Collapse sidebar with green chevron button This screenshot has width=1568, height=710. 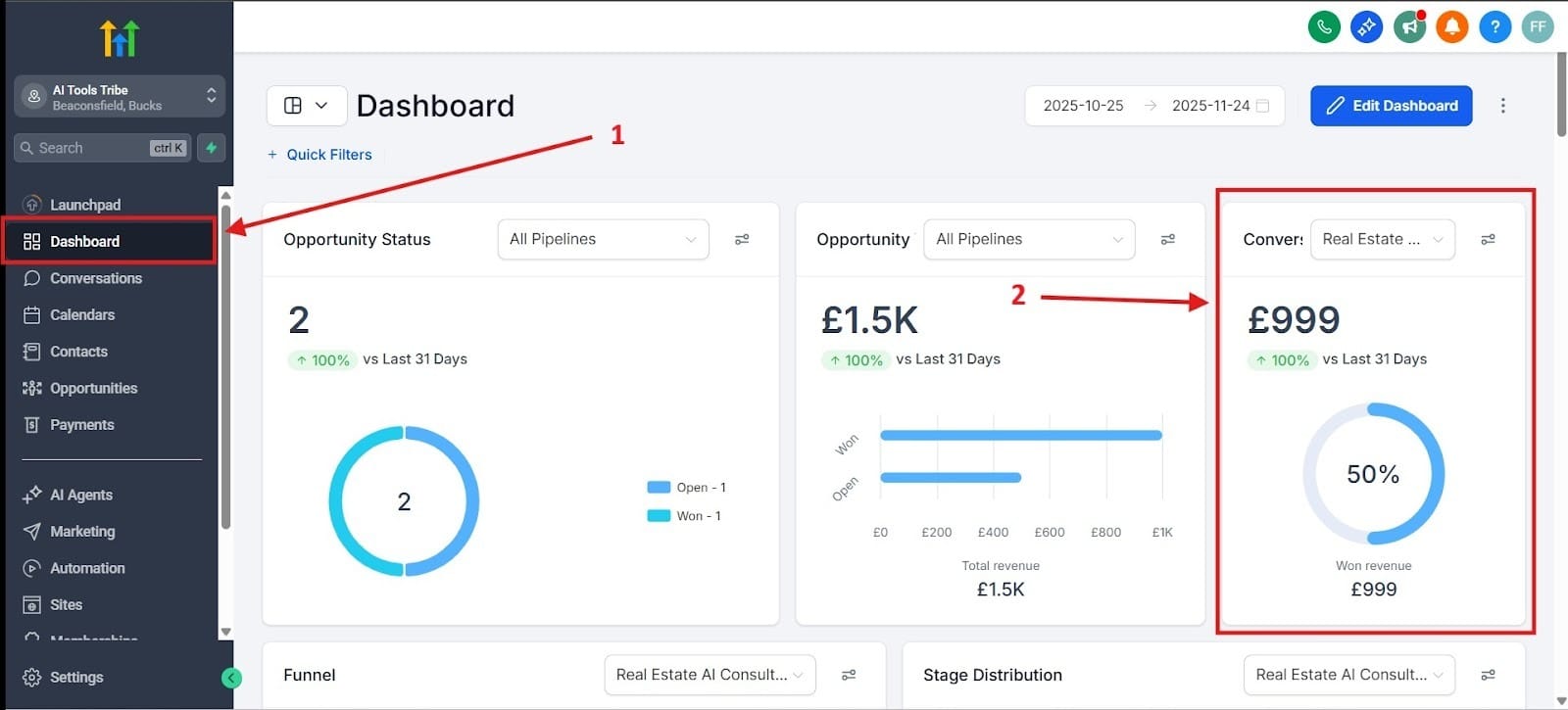coord(231,678)
